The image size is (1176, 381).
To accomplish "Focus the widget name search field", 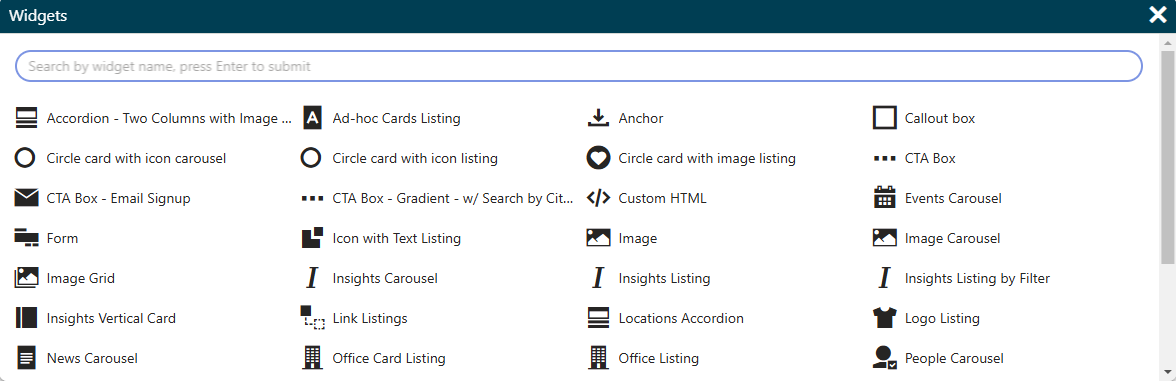I will click(578, 66).
